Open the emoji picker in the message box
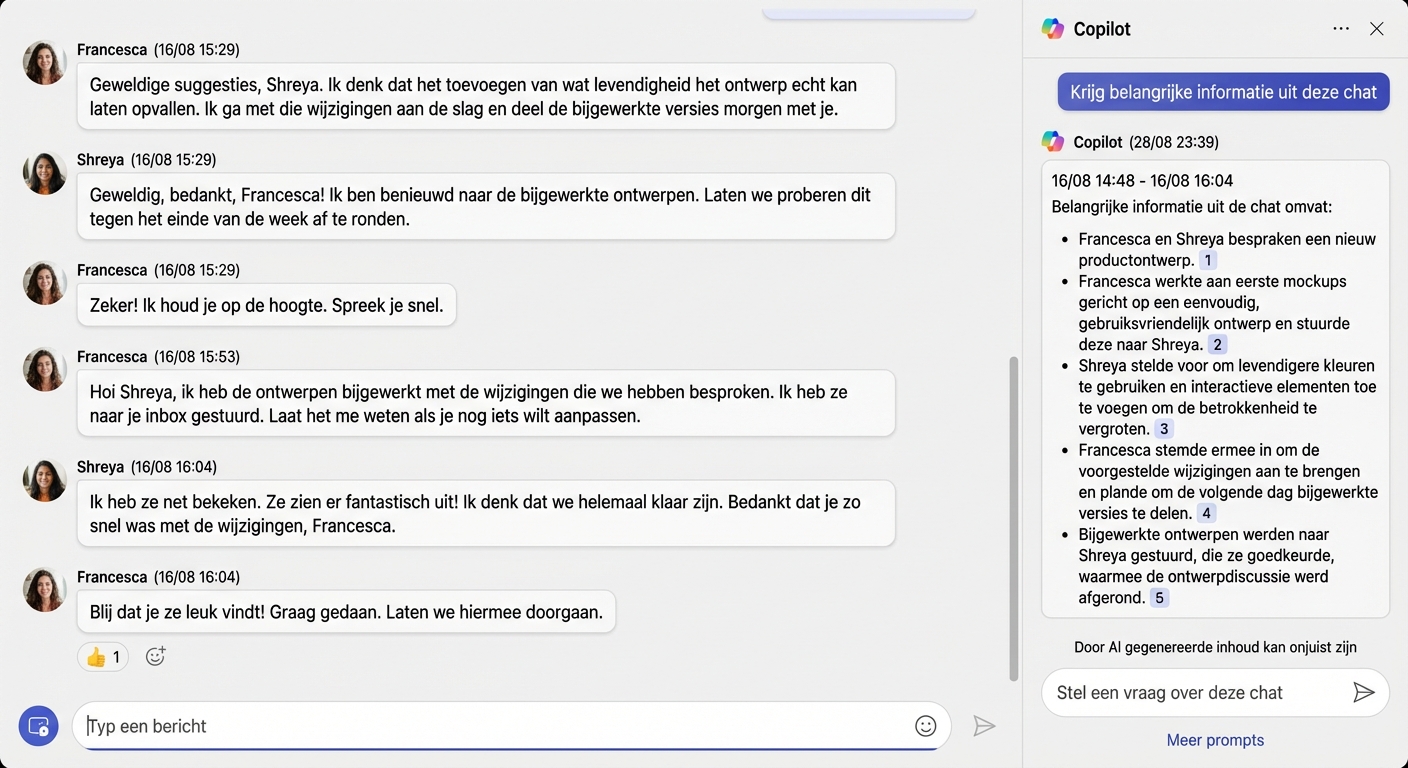 [925, 725]
